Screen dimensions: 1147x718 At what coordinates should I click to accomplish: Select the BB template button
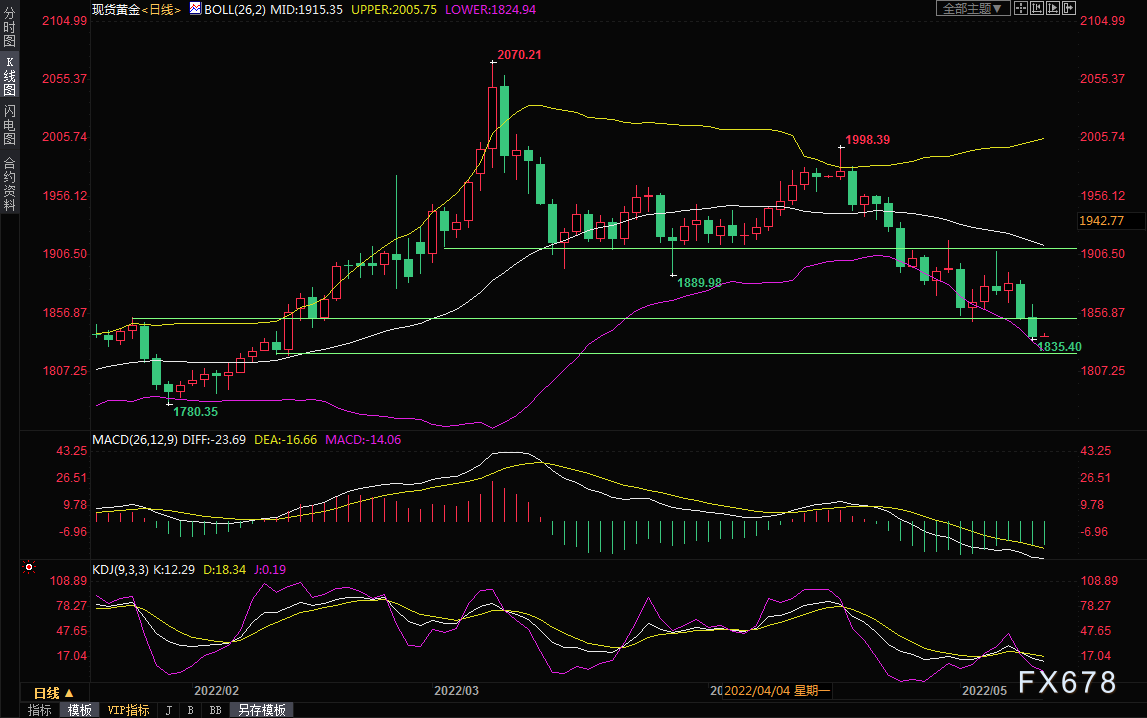coord(215,710)
